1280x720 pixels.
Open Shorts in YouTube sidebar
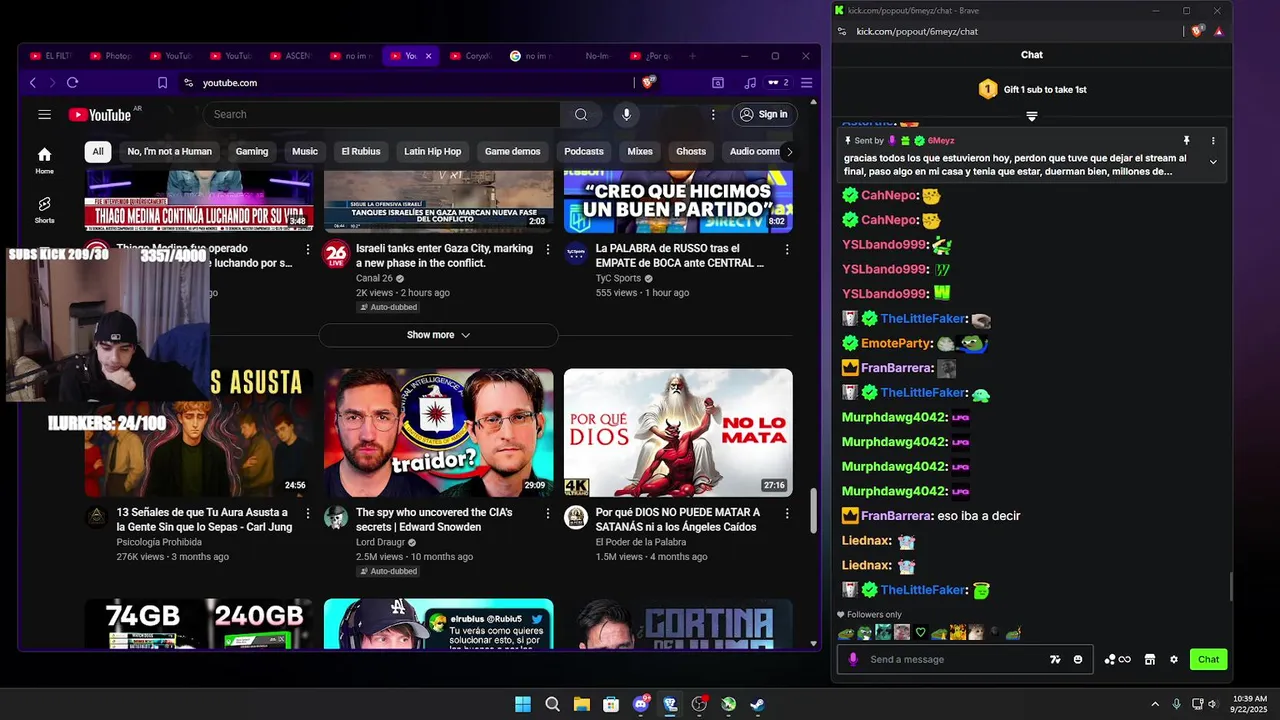click(x=44, y=209)
